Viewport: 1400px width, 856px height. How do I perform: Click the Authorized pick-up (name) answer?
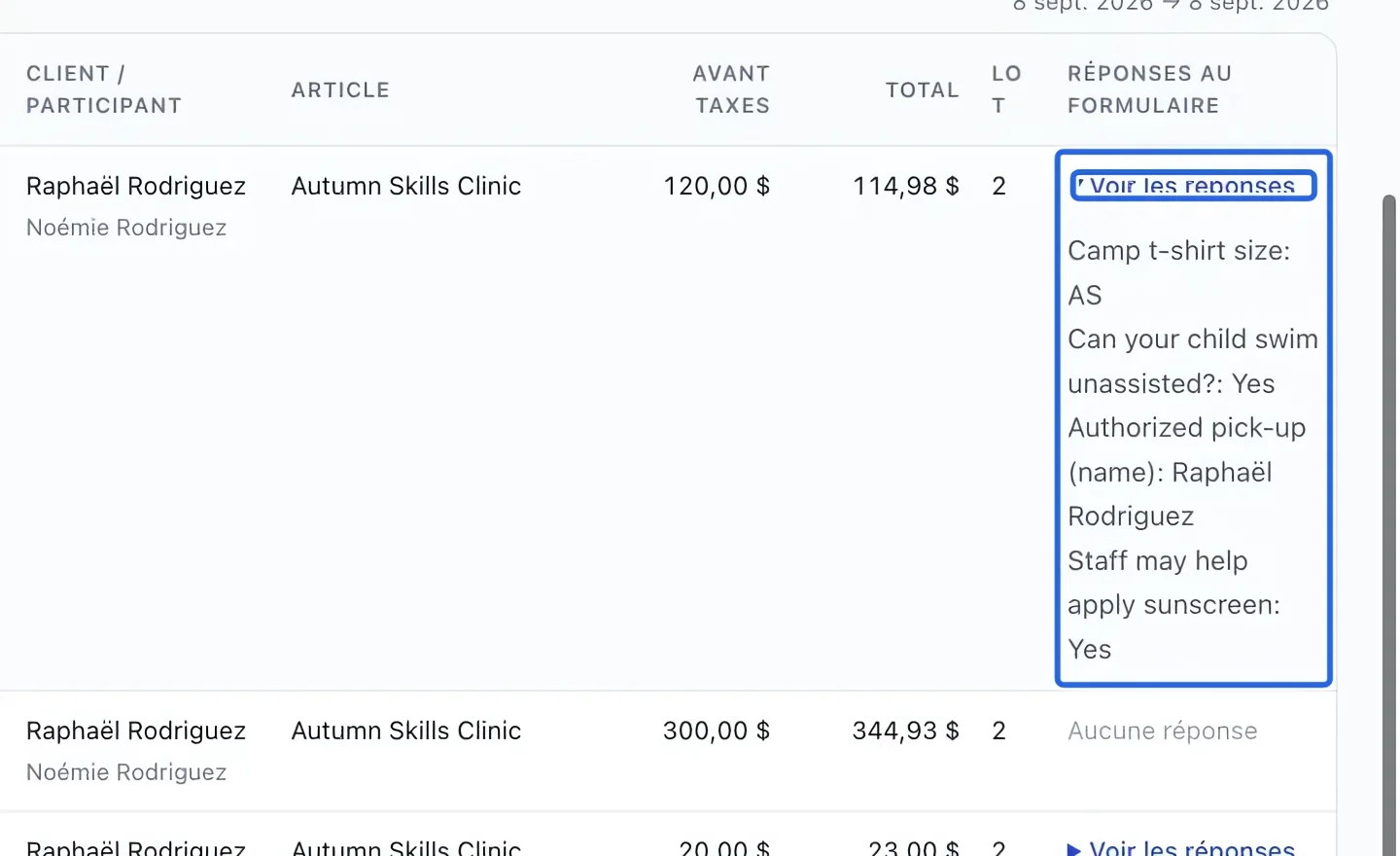[x=1187, y=472]
